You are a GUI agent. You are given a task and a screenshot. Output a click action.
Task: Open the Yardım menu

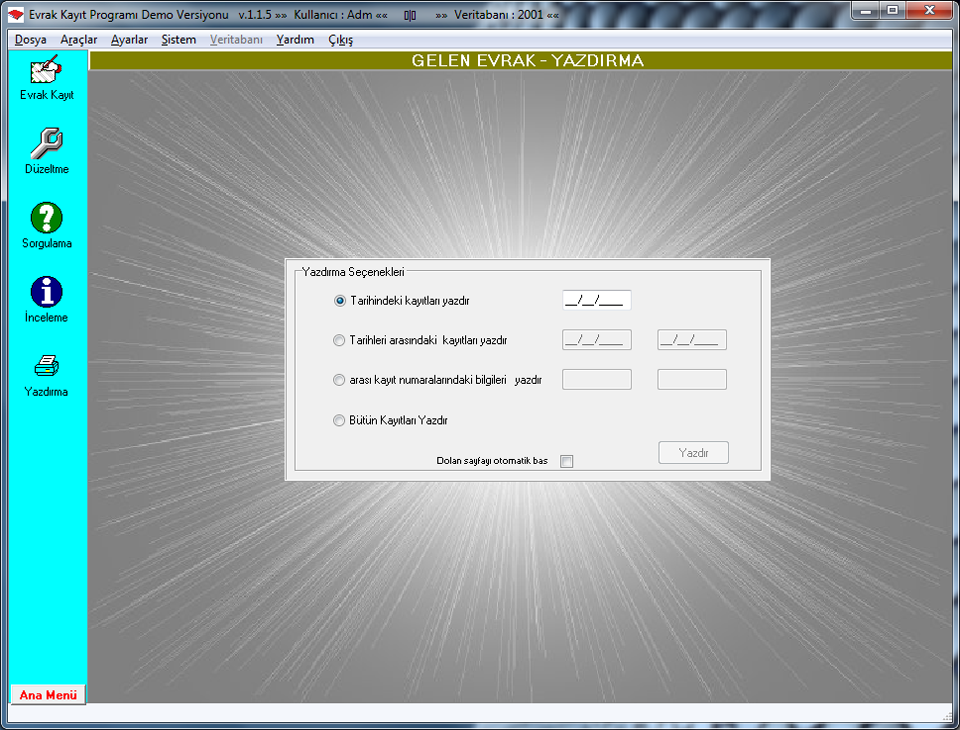click(295, 40)
